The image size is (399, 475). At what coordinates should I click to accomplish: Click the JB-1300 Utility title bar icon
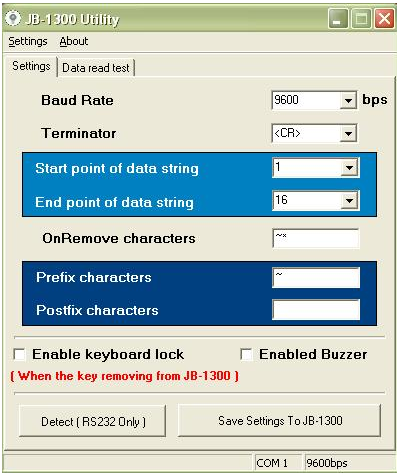13,19
